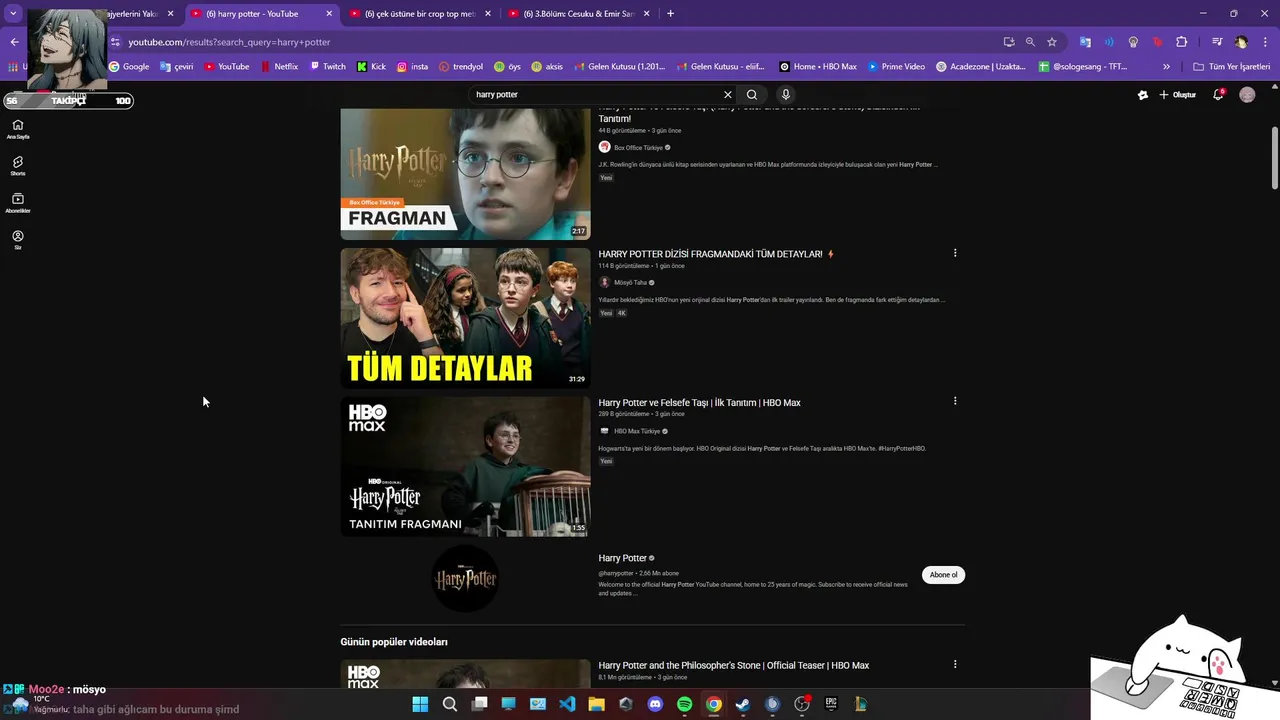This screenshot has height=720, width=1280.
Task: Open the Box Office Türkiye channel link
Action: (638, 148)
